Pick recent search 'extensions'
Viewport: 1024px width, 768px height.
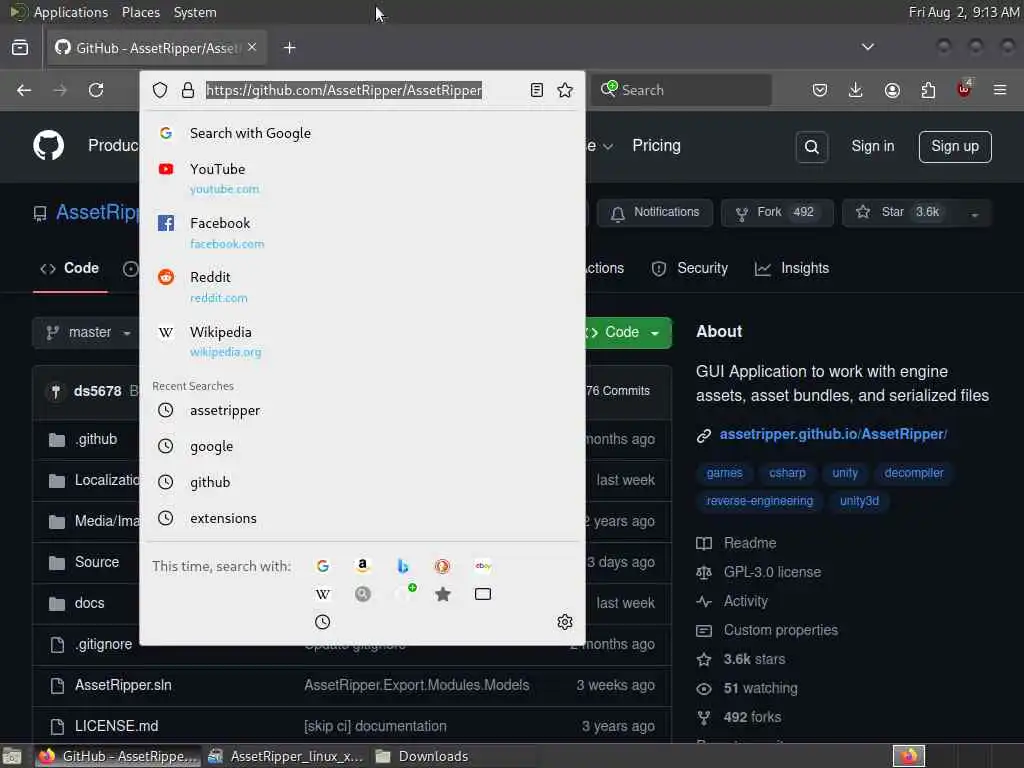coord(362,519)
